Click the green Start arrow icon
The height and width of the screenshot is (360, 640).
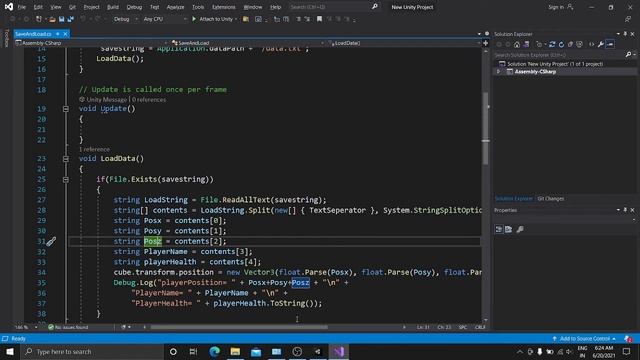(x=194, y=19)
